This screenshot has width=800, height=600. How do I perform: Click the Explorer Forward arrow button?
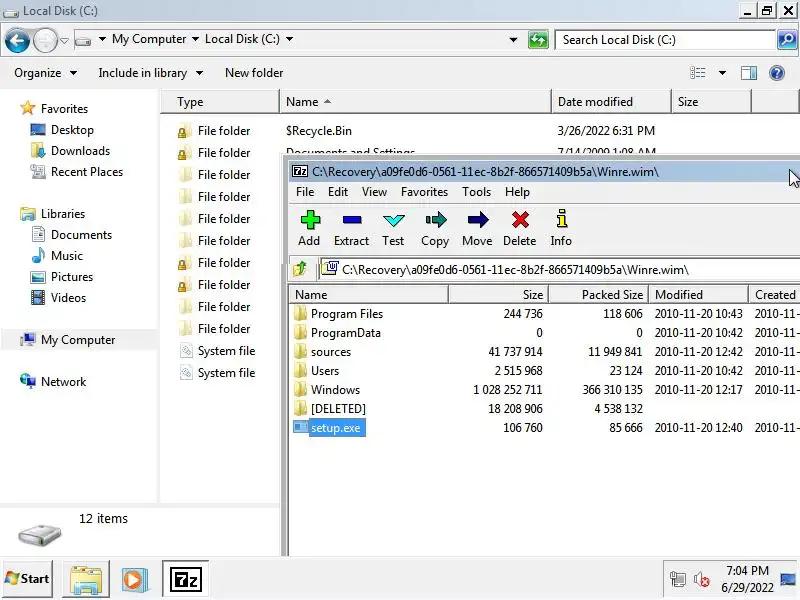[45, 40]
